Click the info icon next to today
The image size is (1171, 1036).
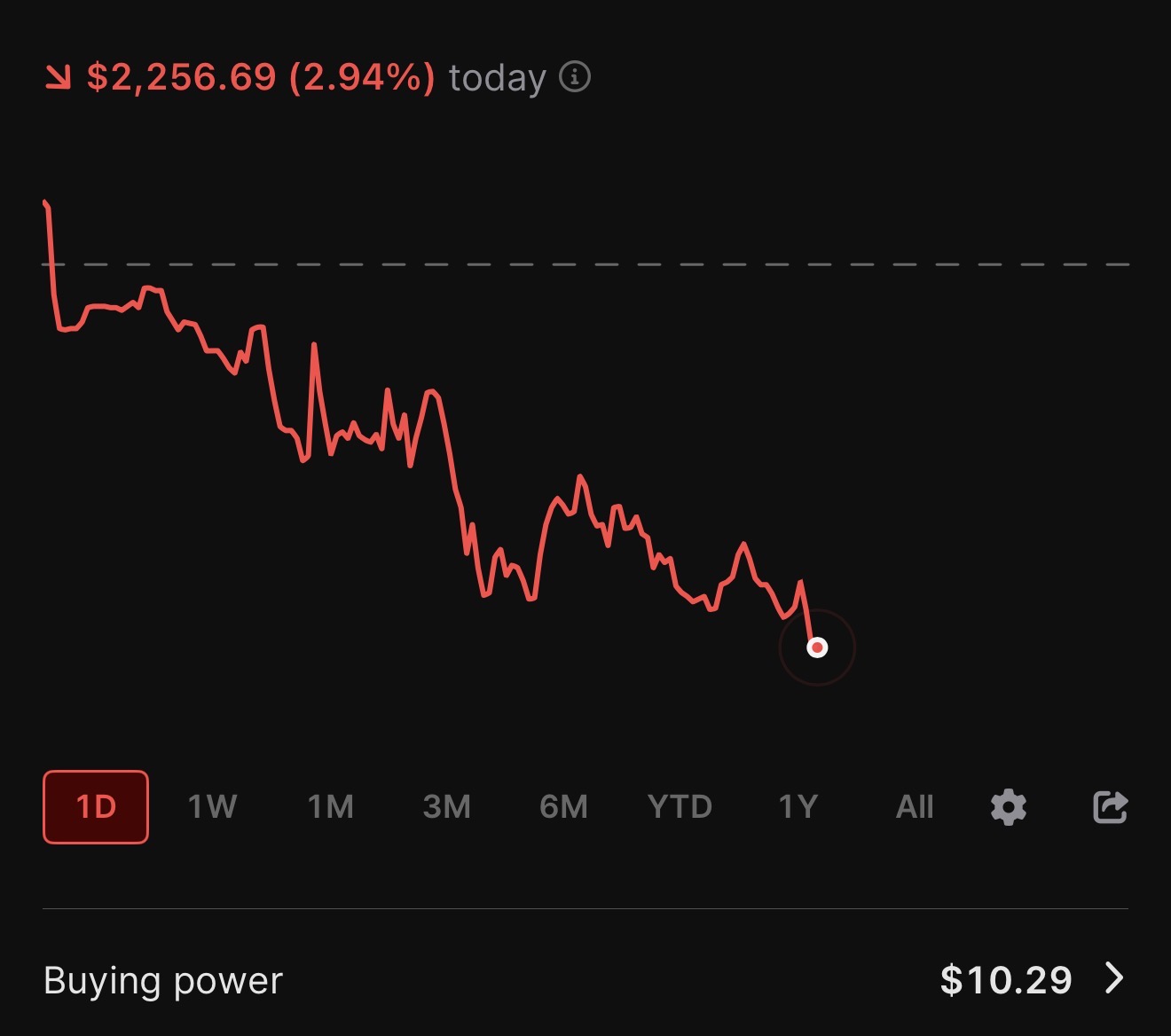(x=575, y=77)
